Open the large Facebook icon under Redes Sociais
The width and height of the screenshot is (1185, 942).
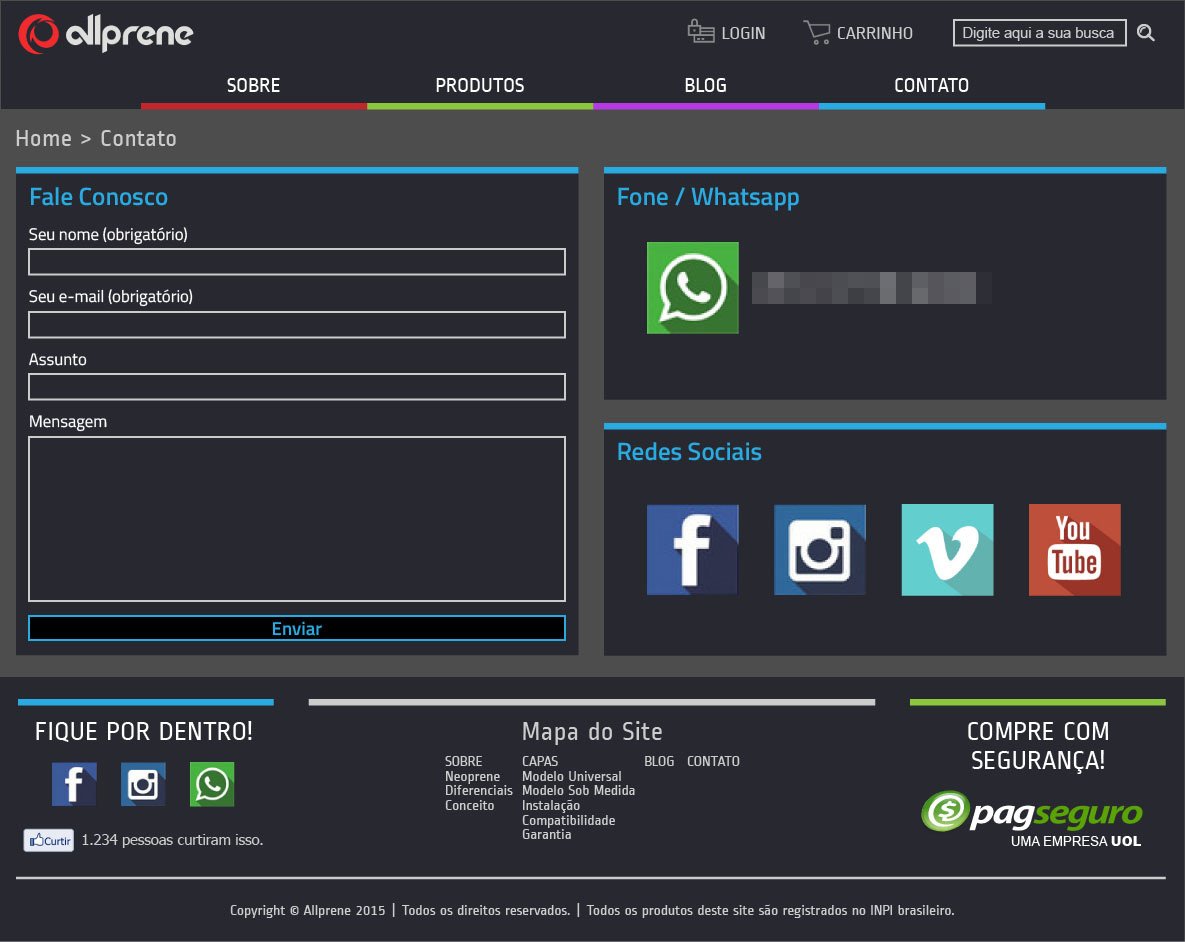tap(692, 550)
